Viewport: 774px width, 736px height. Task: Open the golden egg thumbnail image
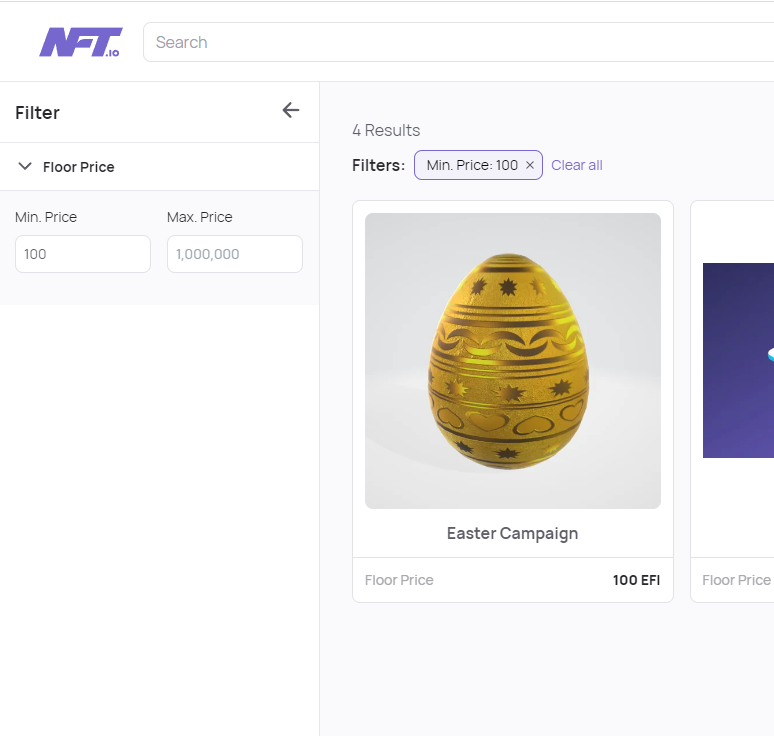pos(513,361)
